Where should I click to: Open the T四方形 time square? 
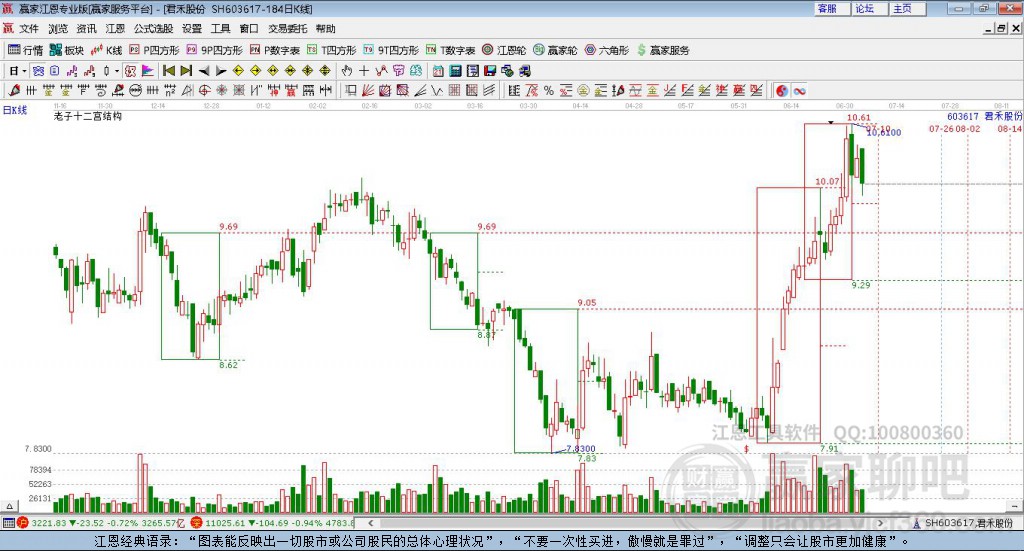click(331, 50)
